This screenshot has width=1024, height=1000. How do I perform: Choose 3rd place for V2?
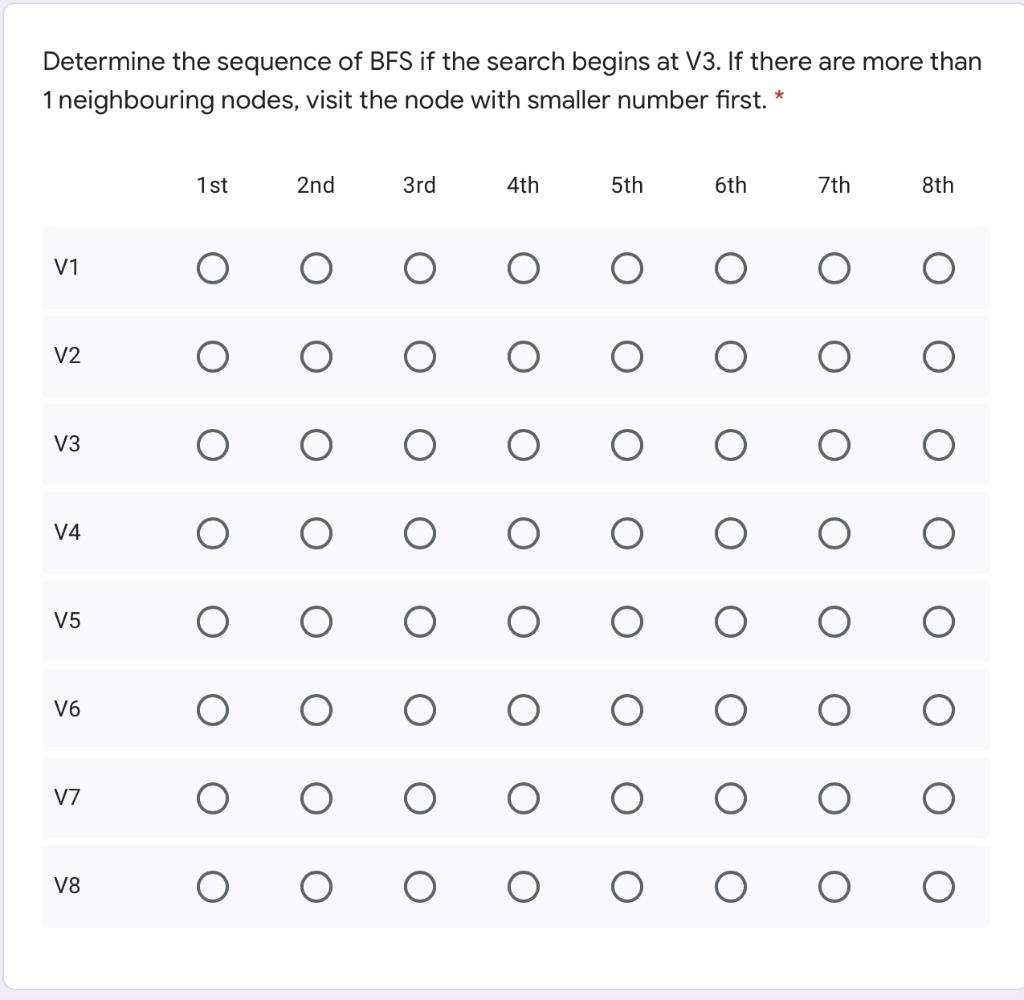click(419, 356)
